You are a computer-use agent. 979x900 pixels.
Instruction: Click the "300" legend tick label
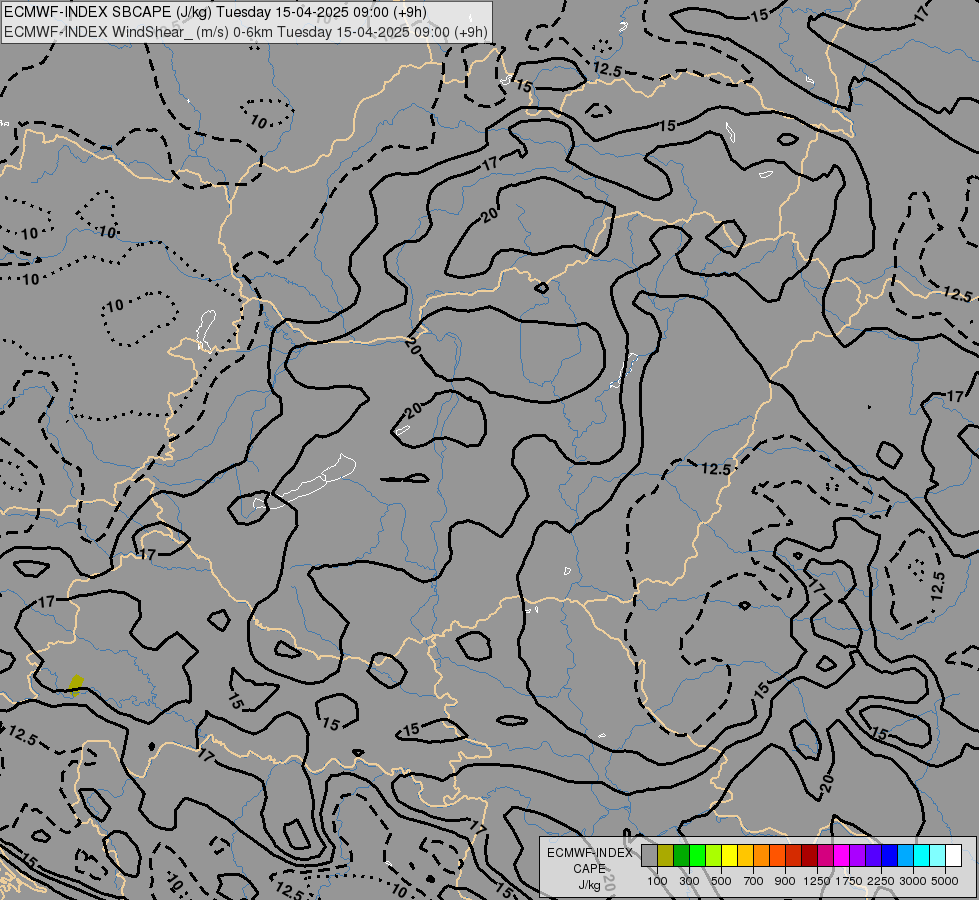tap(689, 881)
